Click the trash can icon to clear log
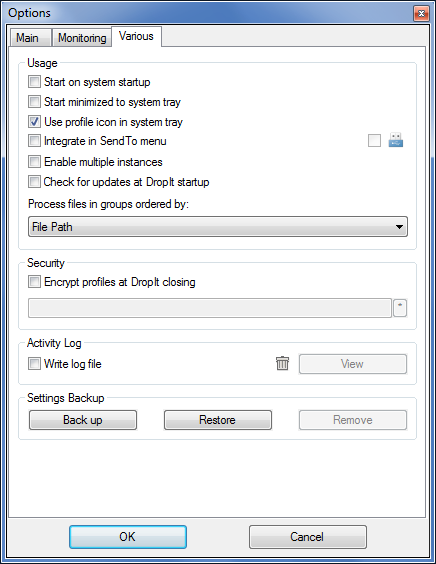This screenshot has height=564, width=436. point(282,363)
